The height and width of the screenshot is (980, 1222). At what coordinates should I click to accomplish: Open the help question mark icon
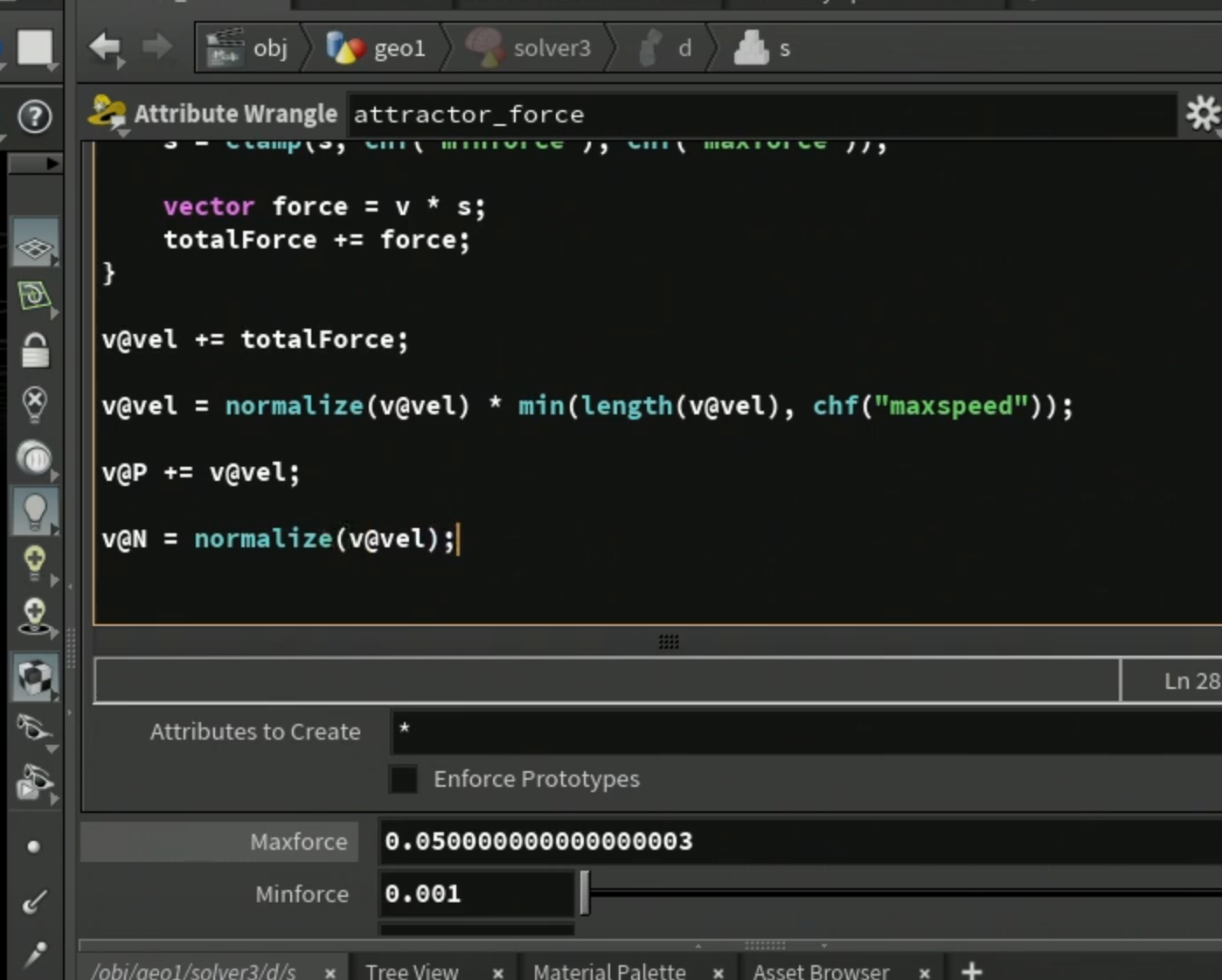35,116
